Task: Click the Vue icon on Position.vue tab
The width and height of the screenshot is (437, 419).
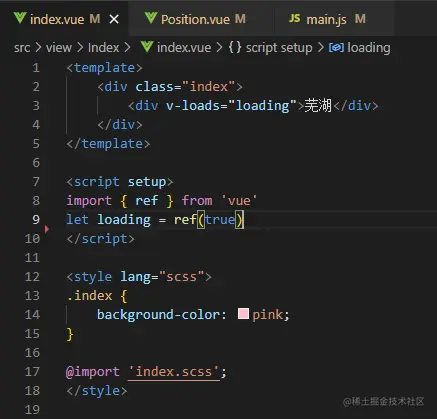Action: (151, 18)
